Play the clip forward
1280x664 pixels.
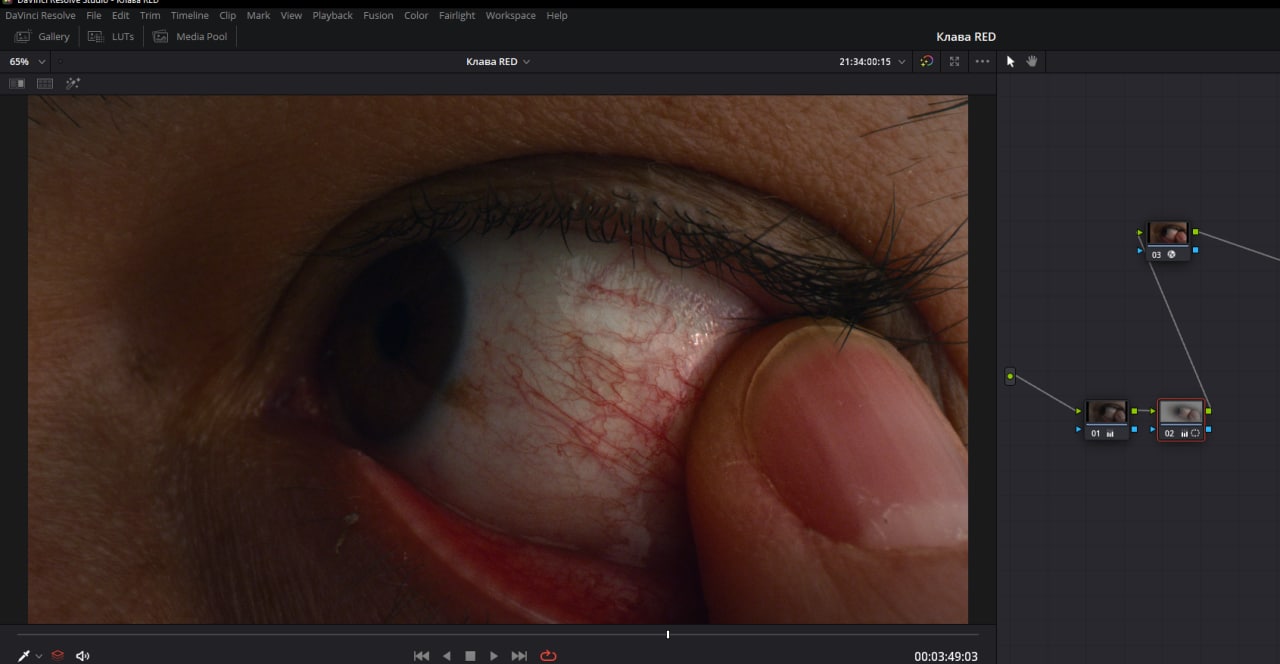tap(494, 656)
